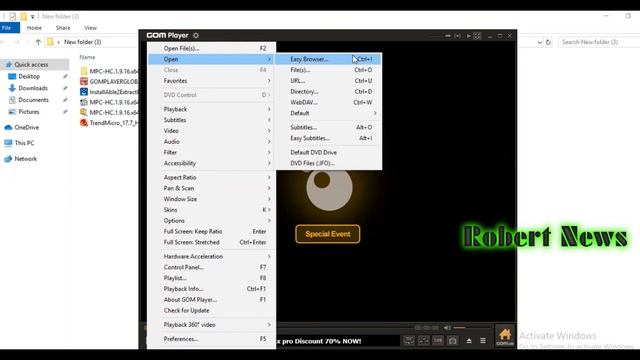Viewport: 640px width, 360px height.
Task: Expand the Skins submenu
Action: pos(212,210)
